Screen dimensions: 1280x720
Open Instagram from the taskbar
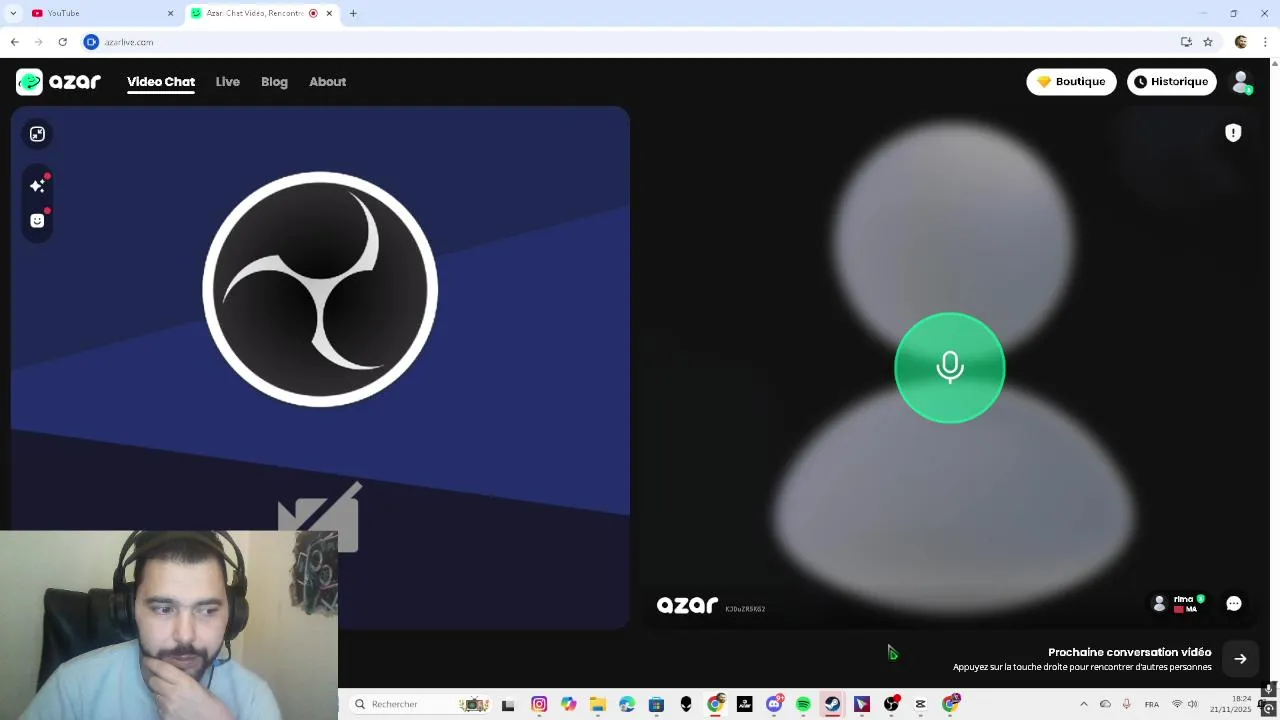[539, 704]
